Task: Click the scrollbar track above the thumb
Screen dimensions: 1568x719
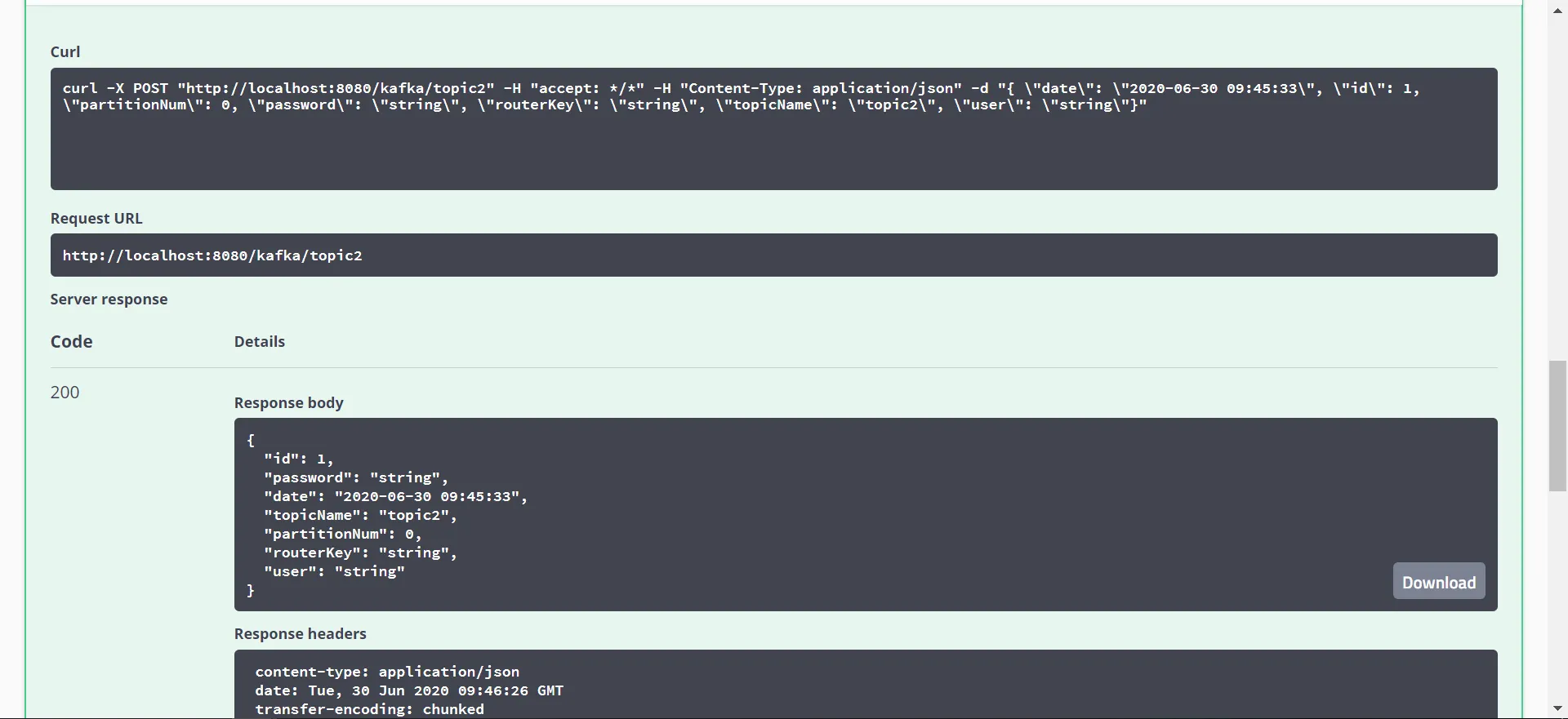Action: (x=1557, y=188)
